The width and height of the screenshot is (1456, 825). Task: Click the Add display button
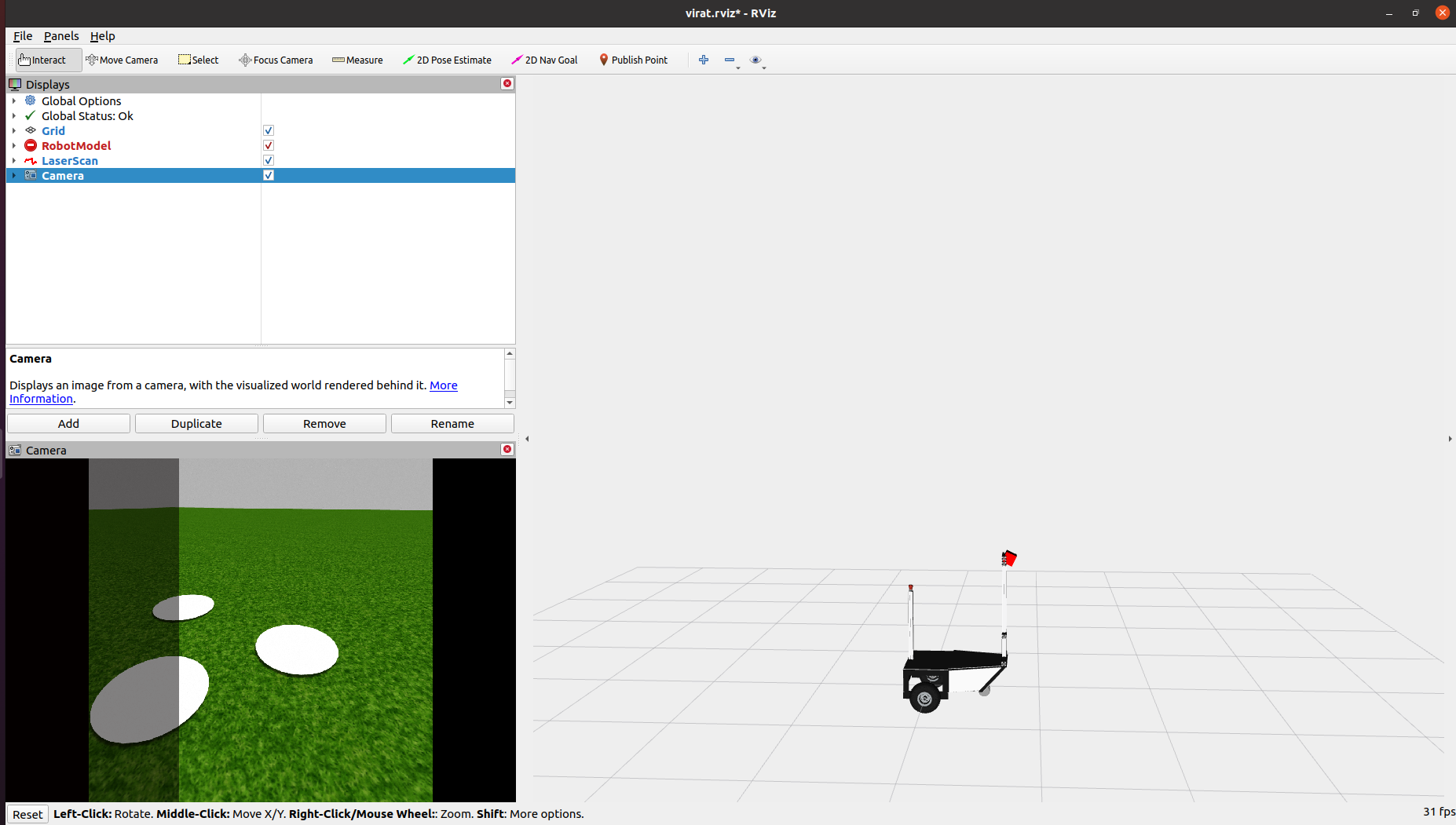(68, 423)
